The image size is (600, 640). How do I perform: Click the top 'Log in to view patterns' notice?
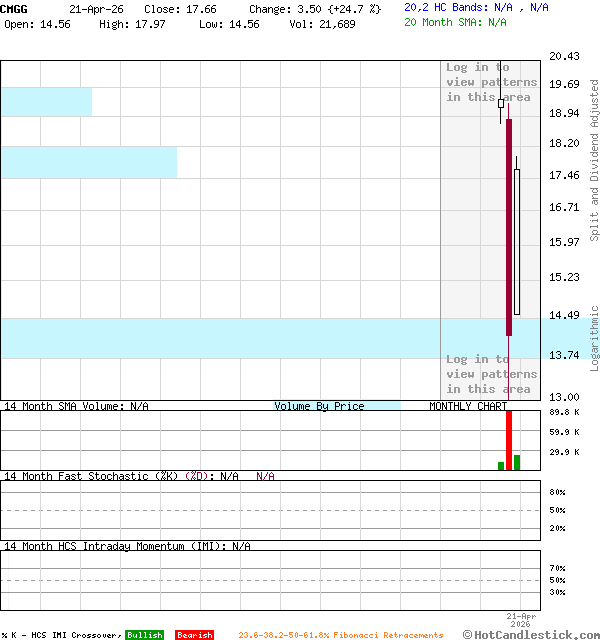(x=491, y=82)
